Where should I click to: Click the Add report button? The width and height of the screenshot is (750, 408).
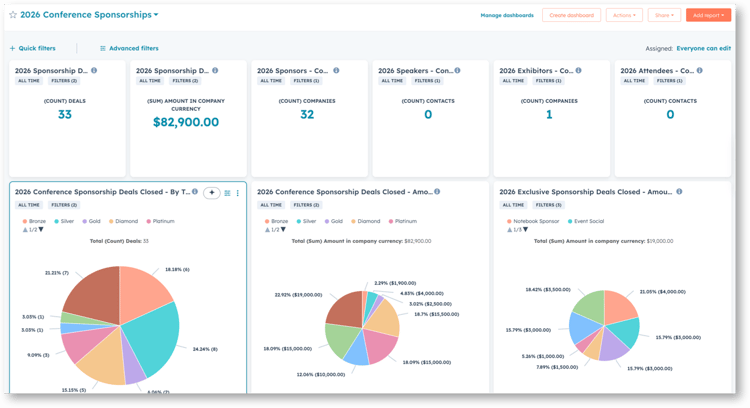coord(708,15)
